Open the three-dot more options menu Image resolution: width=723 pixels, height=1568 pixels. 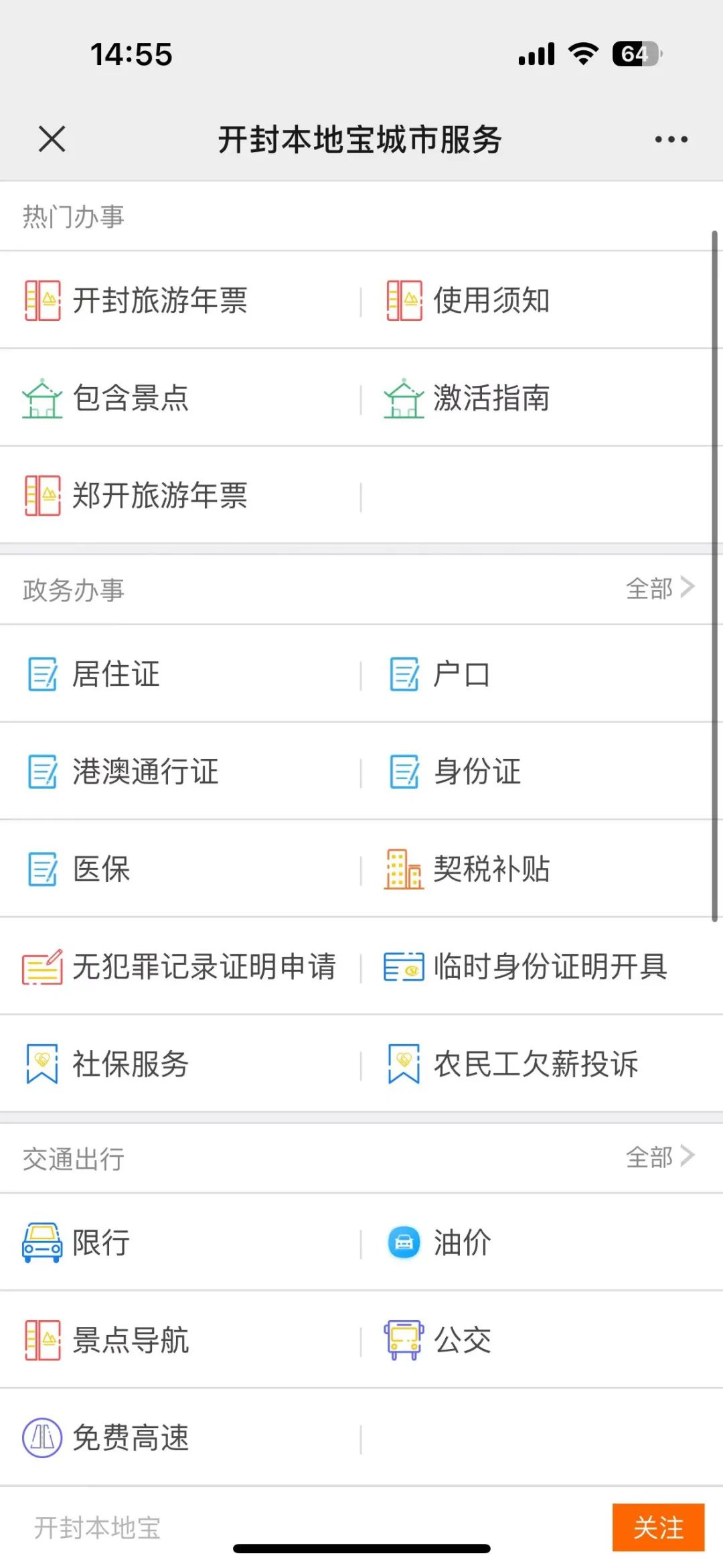point(671,139)
